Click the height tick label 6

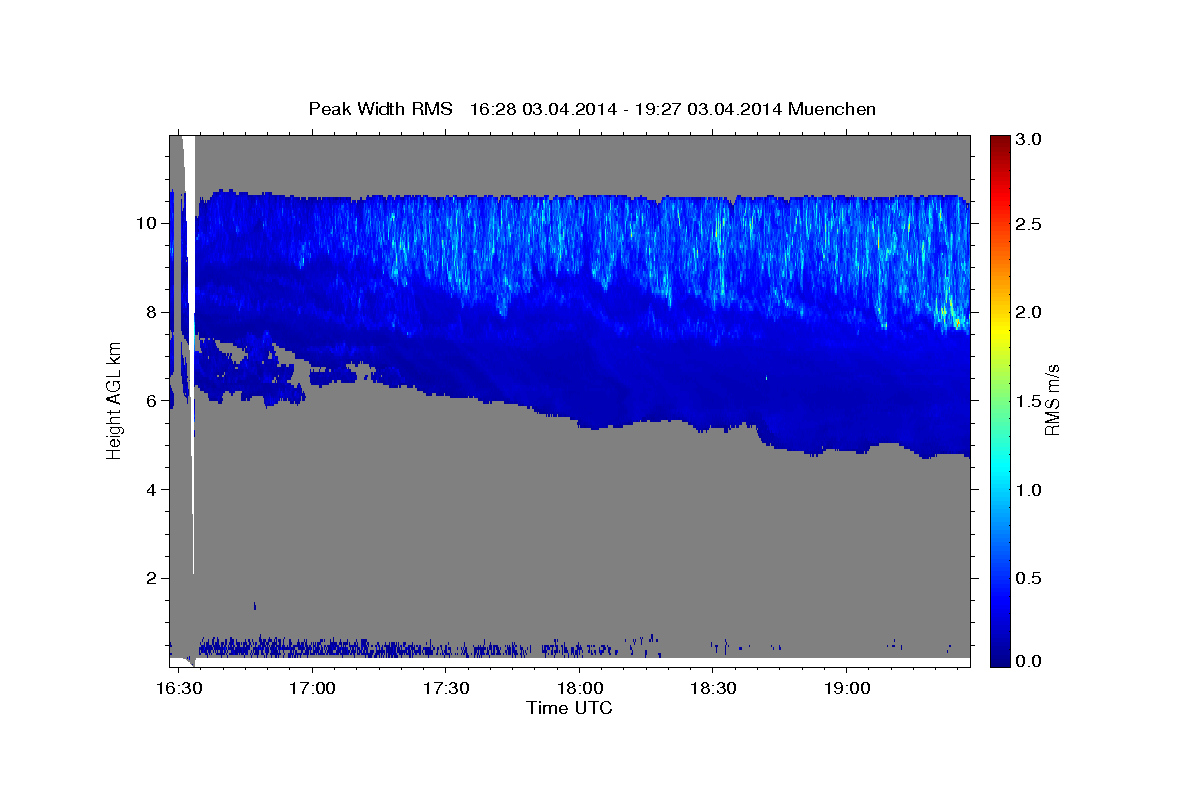[x=154, y=400]
